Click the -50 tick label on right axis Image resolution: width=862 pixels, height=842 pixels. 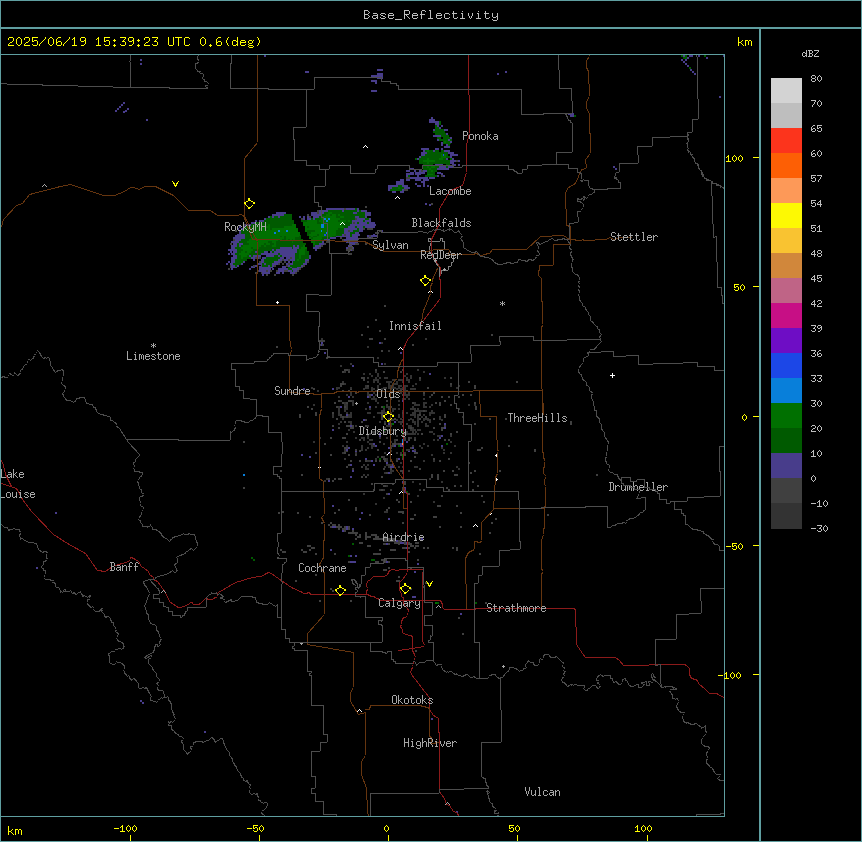[x=734, y=546]
